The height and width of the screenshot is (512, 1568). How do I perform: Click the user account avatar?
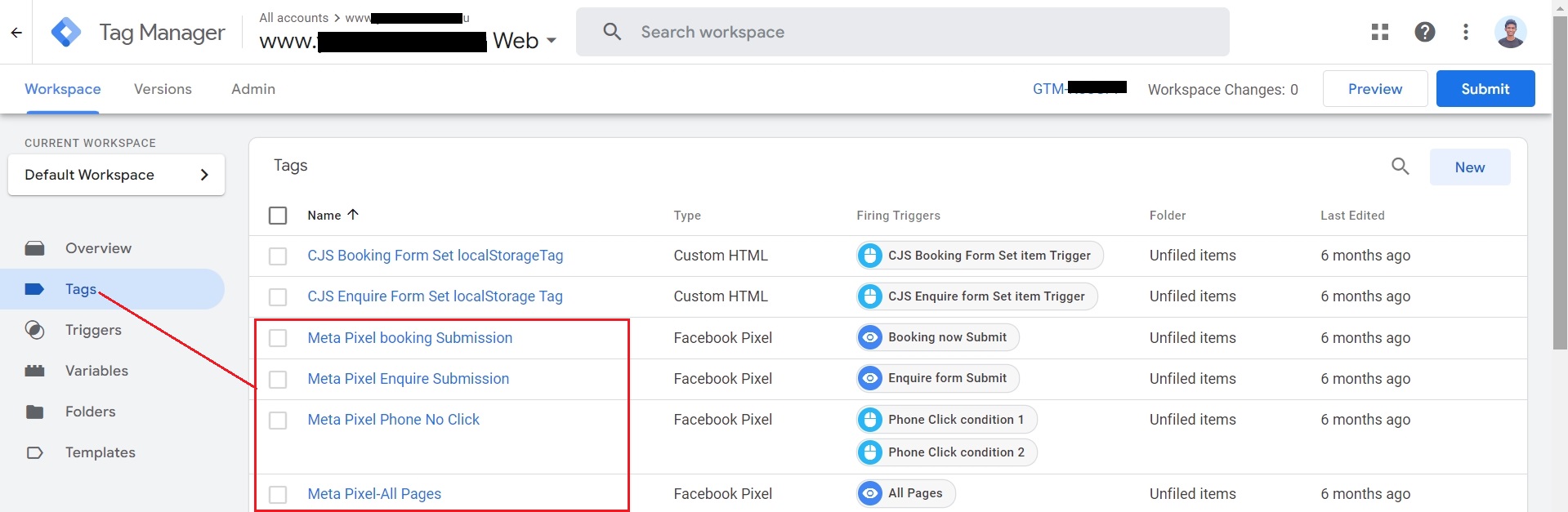tap(1510, 32)
